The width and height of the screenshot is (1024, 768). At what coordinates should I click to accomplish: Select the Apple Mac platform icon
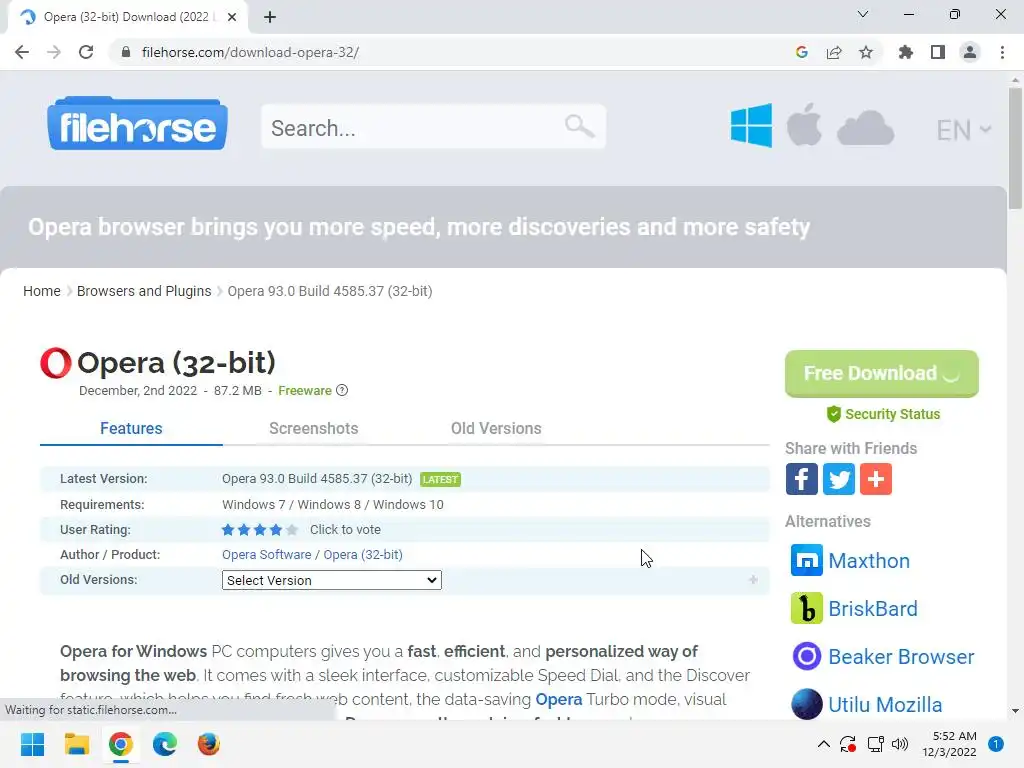pyautogui.click(x=804, y=124)
